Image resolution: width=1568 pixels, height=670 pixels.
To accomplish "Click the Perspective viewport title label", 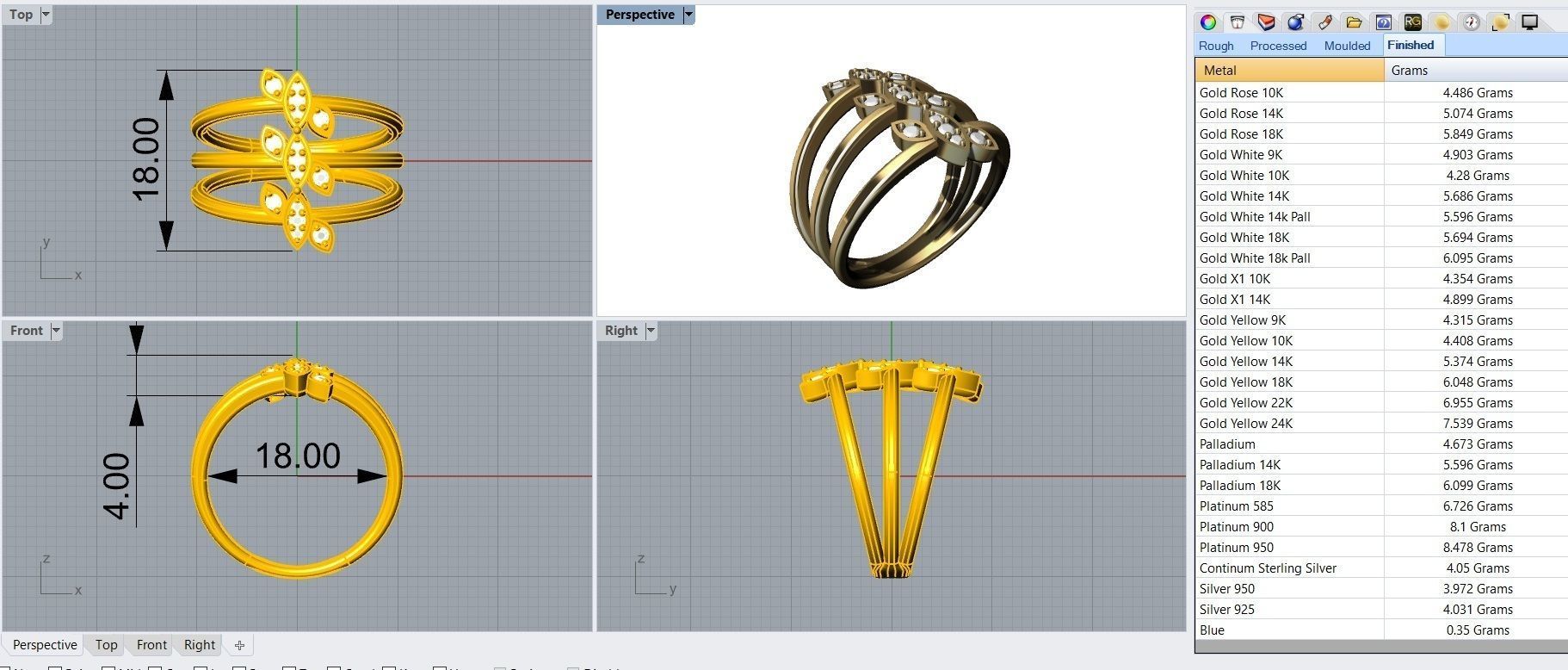I will click(639, 15).
